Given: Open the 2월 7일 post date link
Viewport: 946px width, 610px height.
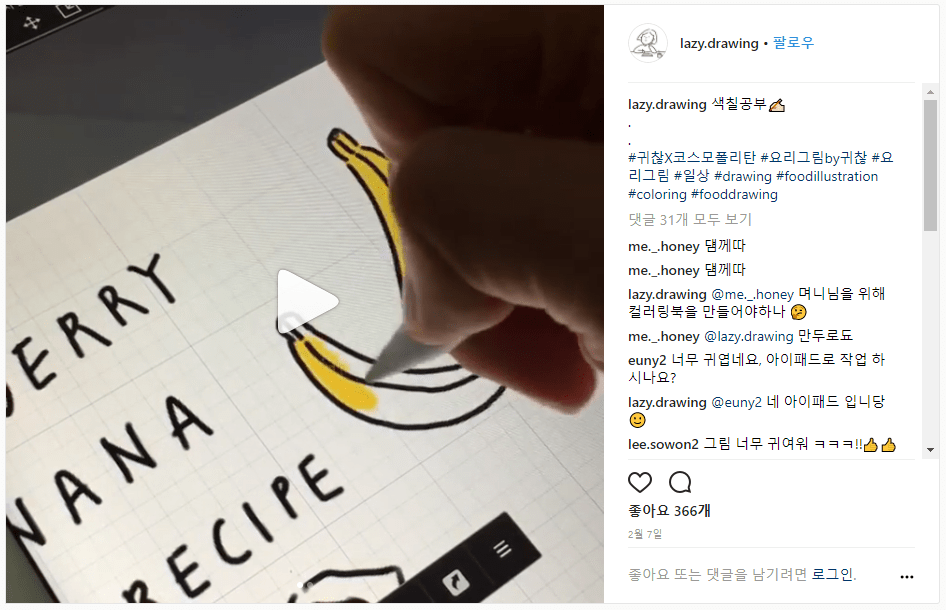Looking at the screenshot, I should [644, 534].
